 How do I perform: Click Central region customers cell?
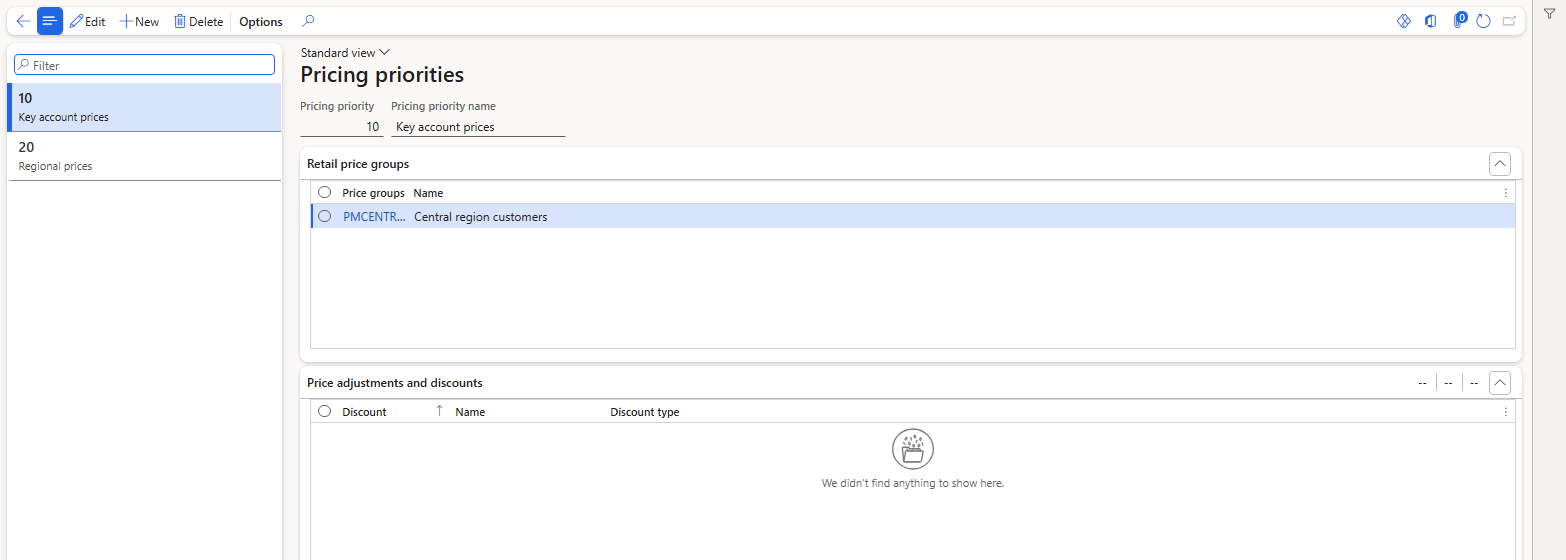coord(481,217)
